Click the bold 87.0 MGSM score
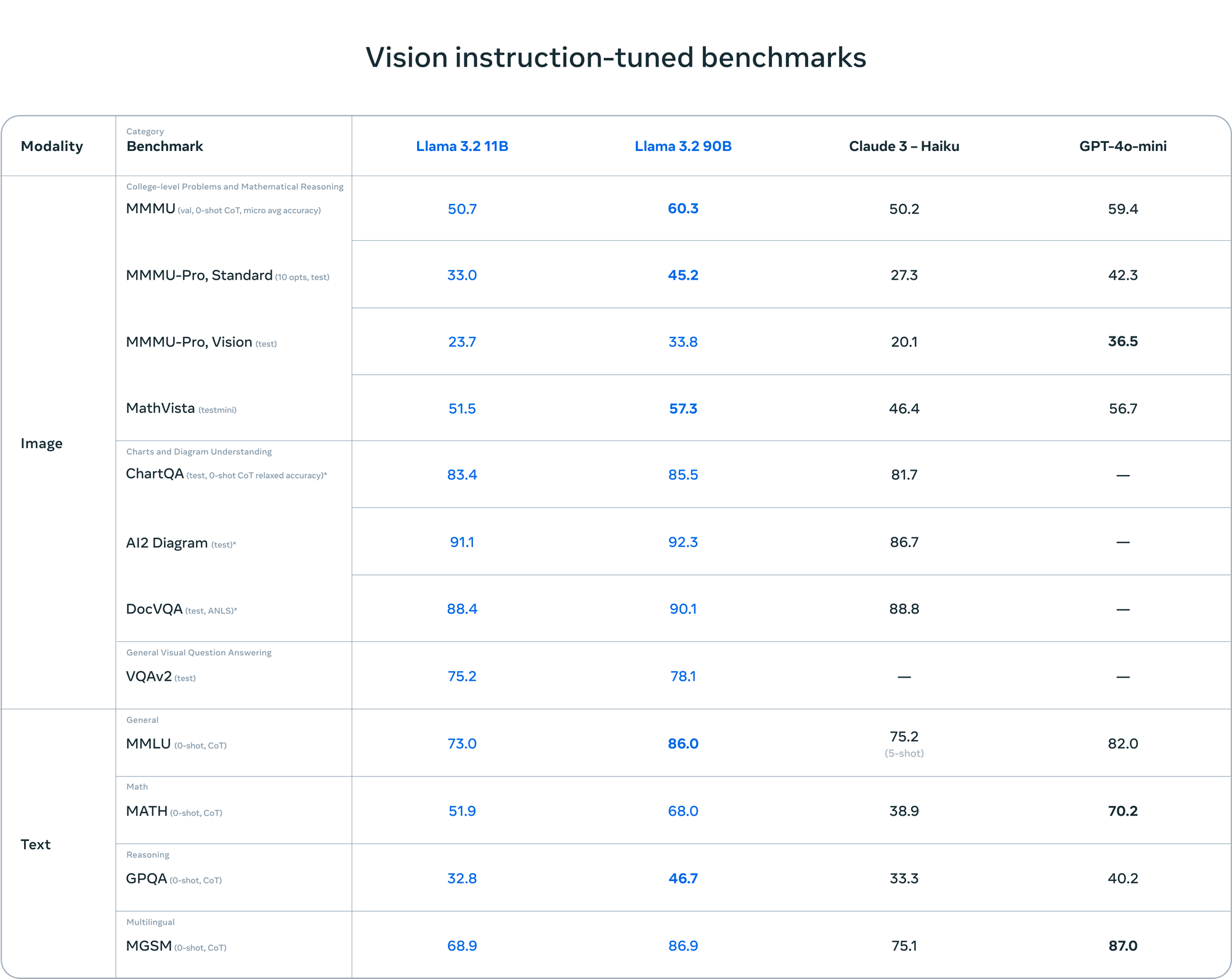 click(1122, 946)
